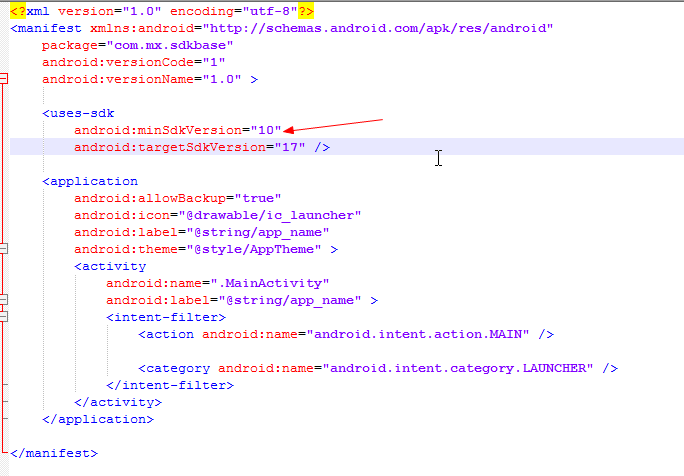
Task: Click the closing </manifest> tag
Action: pos(54,454)
